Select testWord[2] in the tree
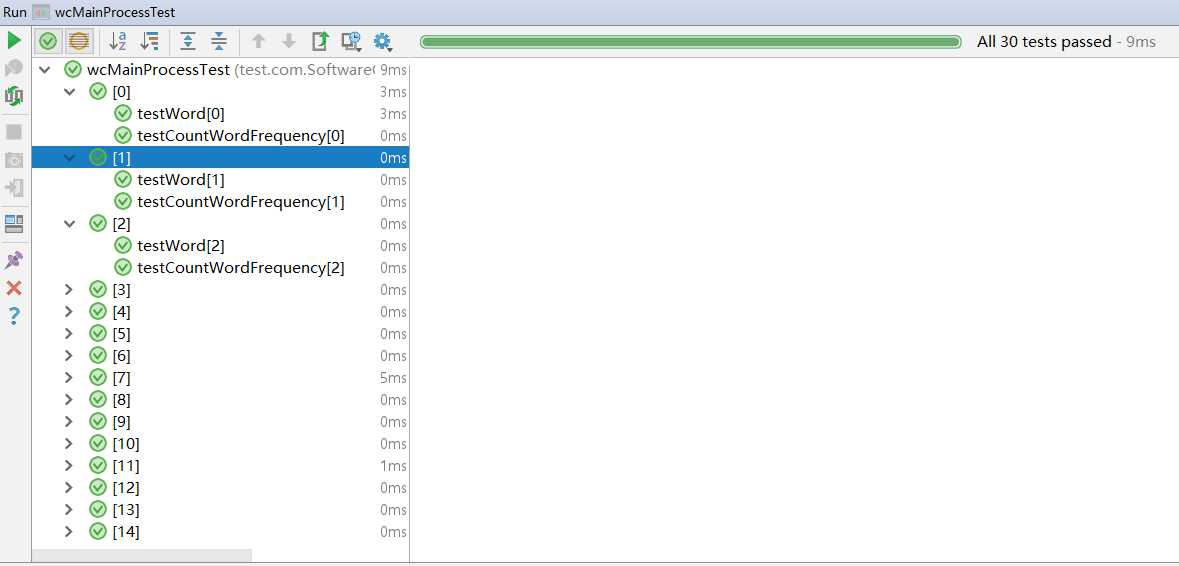1179x566 pixels. click(180, 246)
